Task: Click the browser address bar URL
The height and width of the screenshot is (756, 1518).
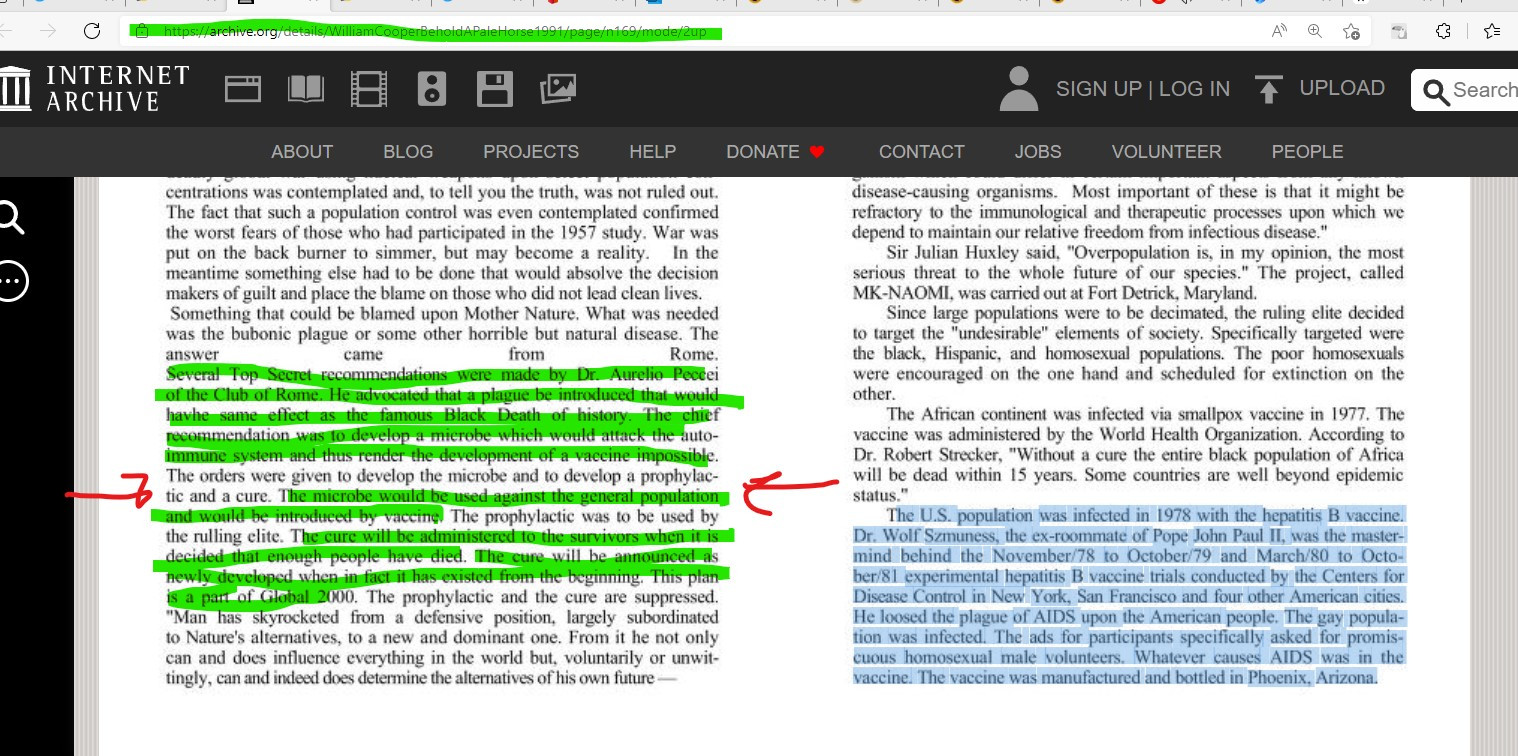Action: pyautogui.click(x=435, y=31)
